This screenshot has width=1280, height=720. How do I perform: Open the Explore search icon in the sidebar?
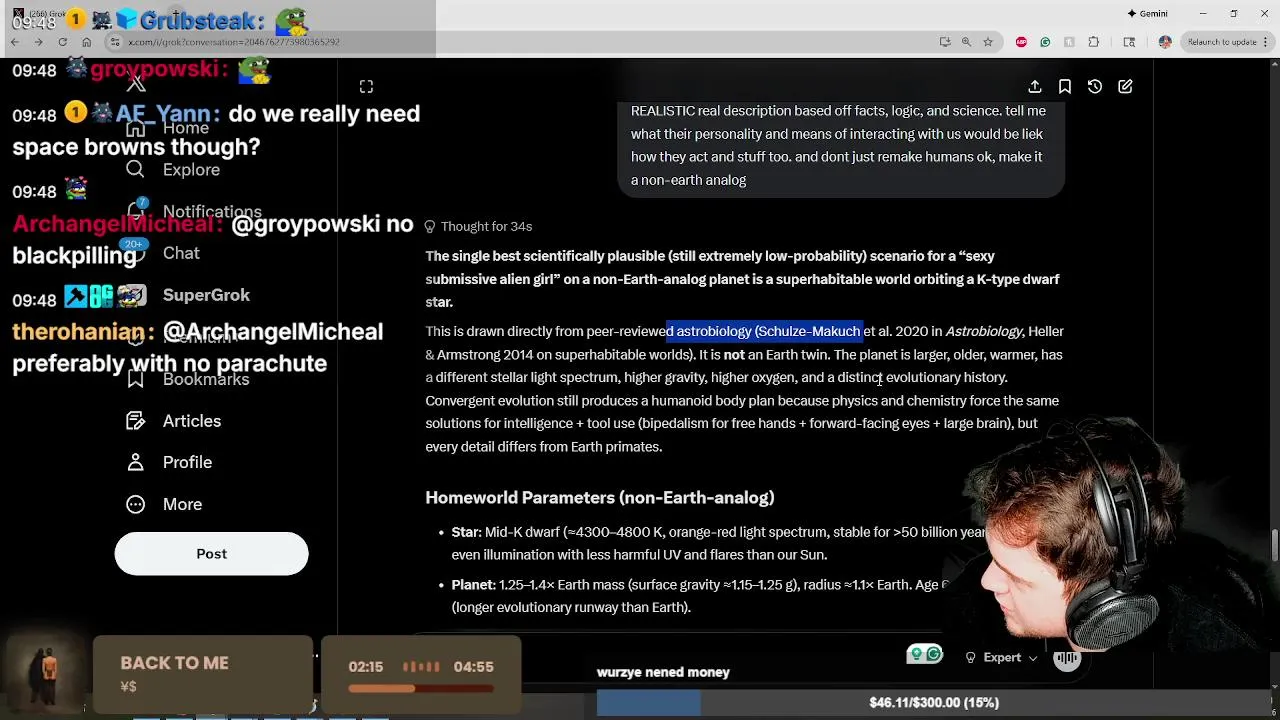[x=135, y=170]
